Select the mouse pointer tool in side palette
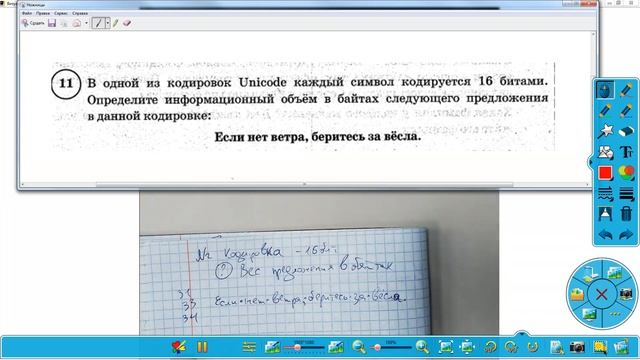 pyautogui.click(x=605, y=90)
